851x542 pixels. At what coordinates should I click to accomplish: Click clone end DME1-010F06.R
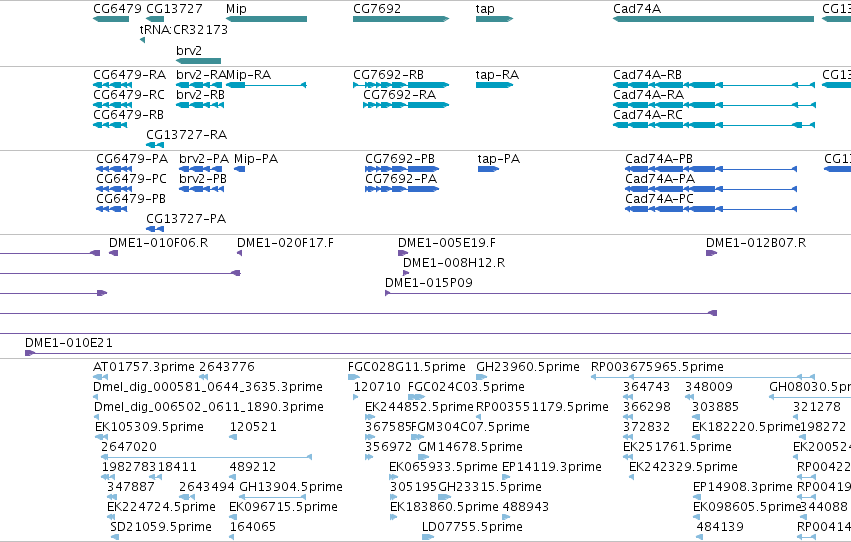[113, 253]
